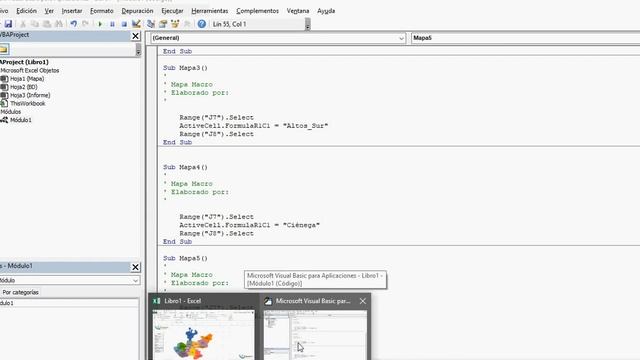
Task: Close the Módulo1 properties panel
Action: pyautogui.click(x=136, y=267)
